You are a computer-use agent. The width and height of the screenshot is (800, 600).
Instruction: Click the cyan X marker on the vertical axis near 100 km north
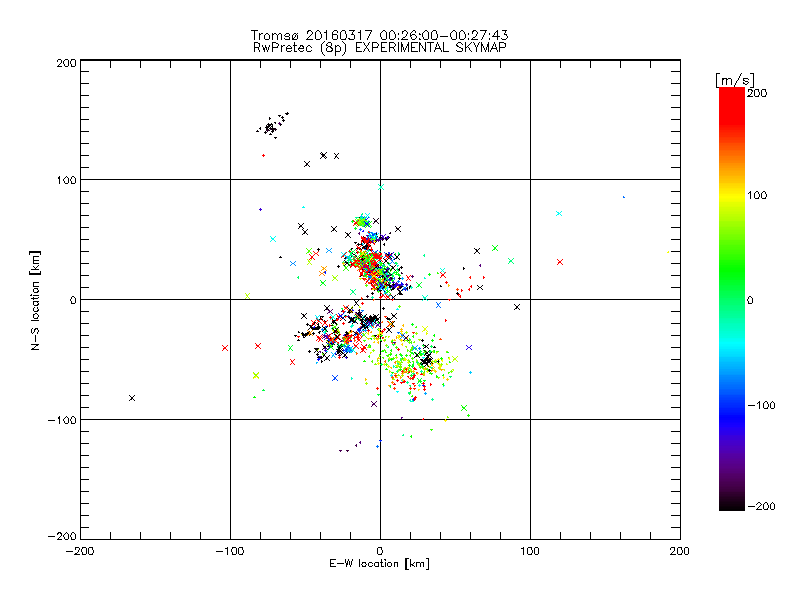(381, 187)
